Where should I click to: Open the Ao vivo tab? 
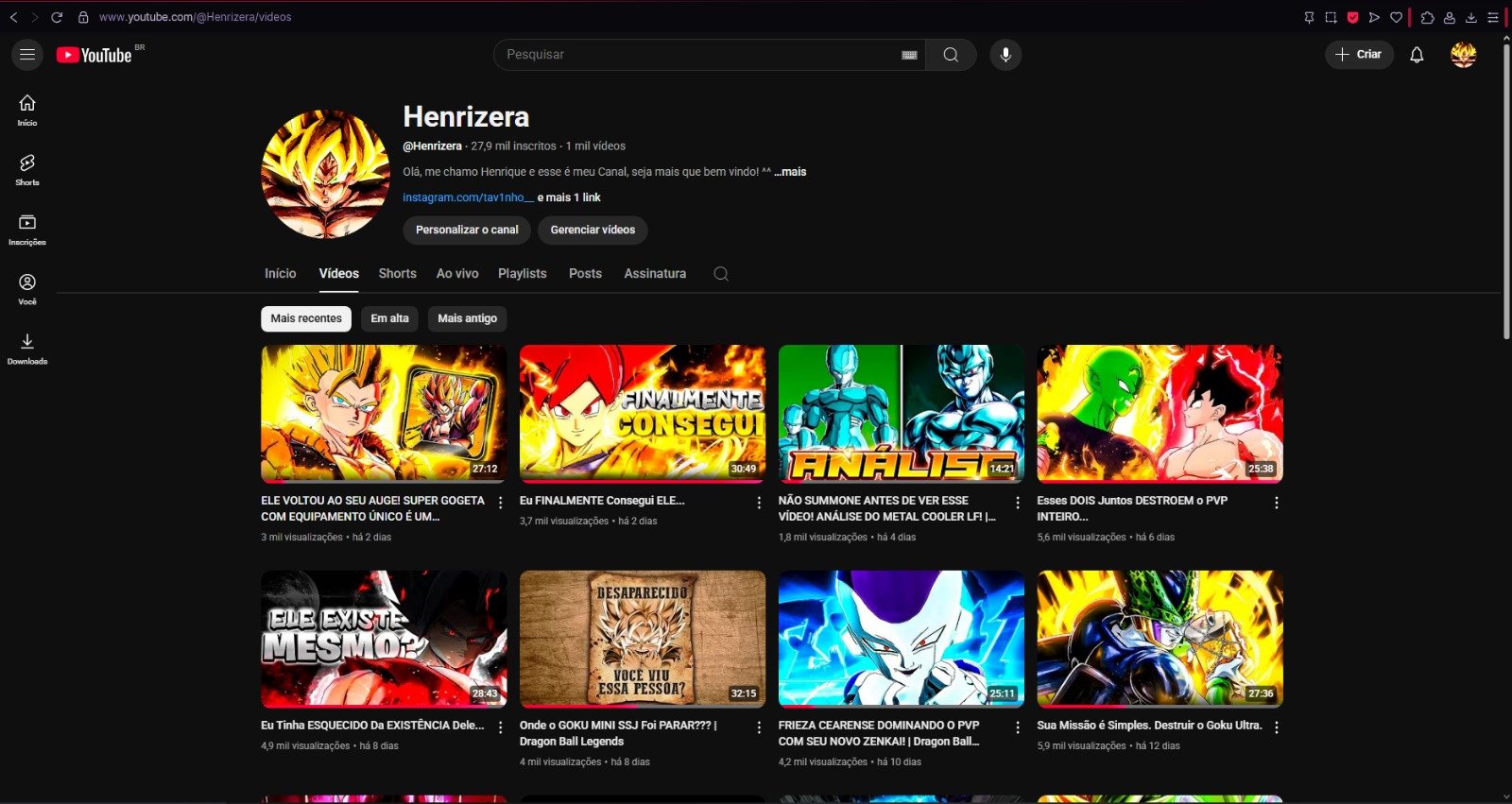point(457,273)
